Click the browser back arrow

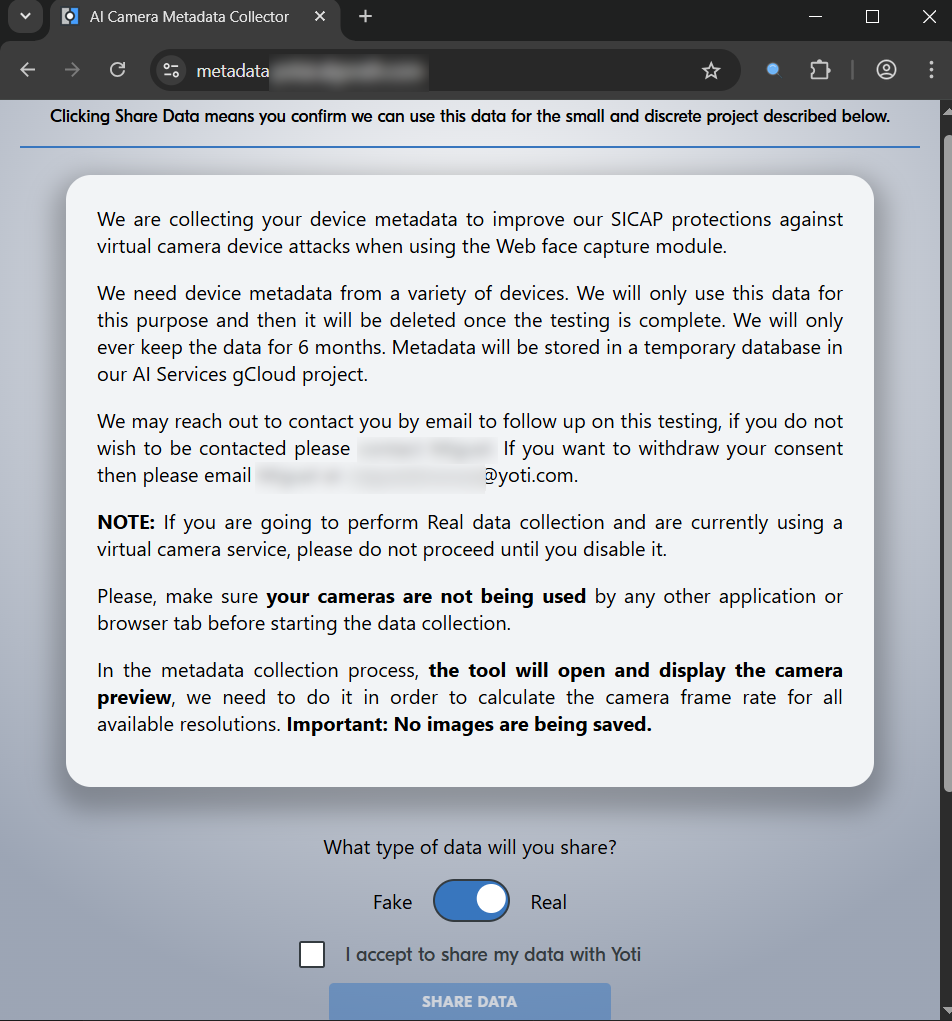[27, 70]
